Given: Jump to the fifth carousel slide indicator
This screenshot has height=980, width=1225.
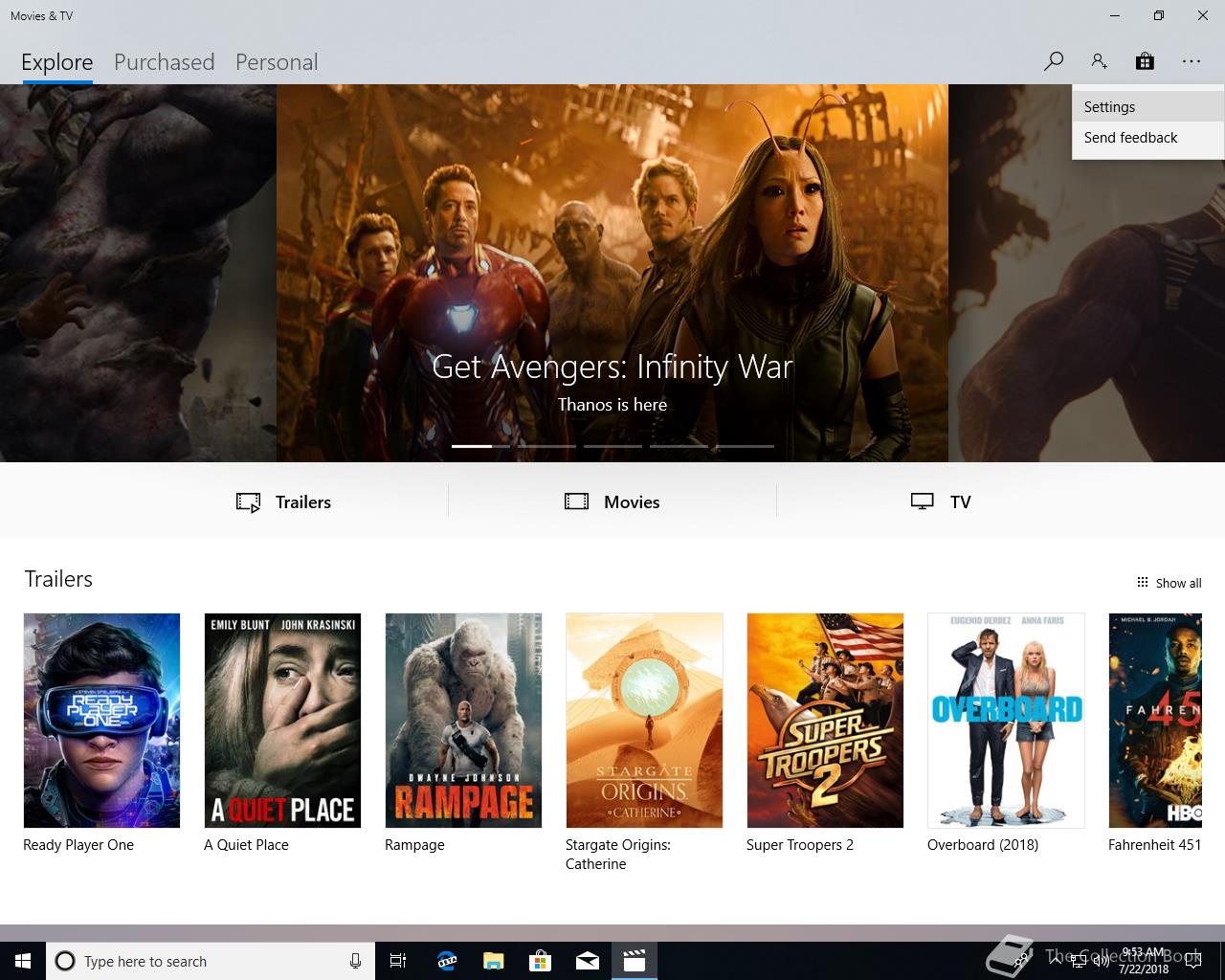Looking at the screenshot, I should [745, 446].
